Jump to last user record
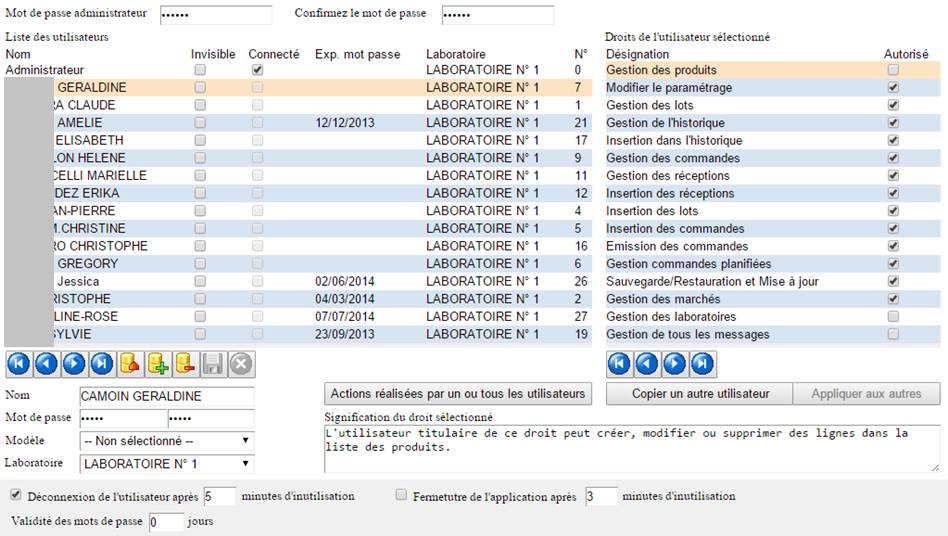The height and width of the screenshot is (536, 948). (102, 364)
